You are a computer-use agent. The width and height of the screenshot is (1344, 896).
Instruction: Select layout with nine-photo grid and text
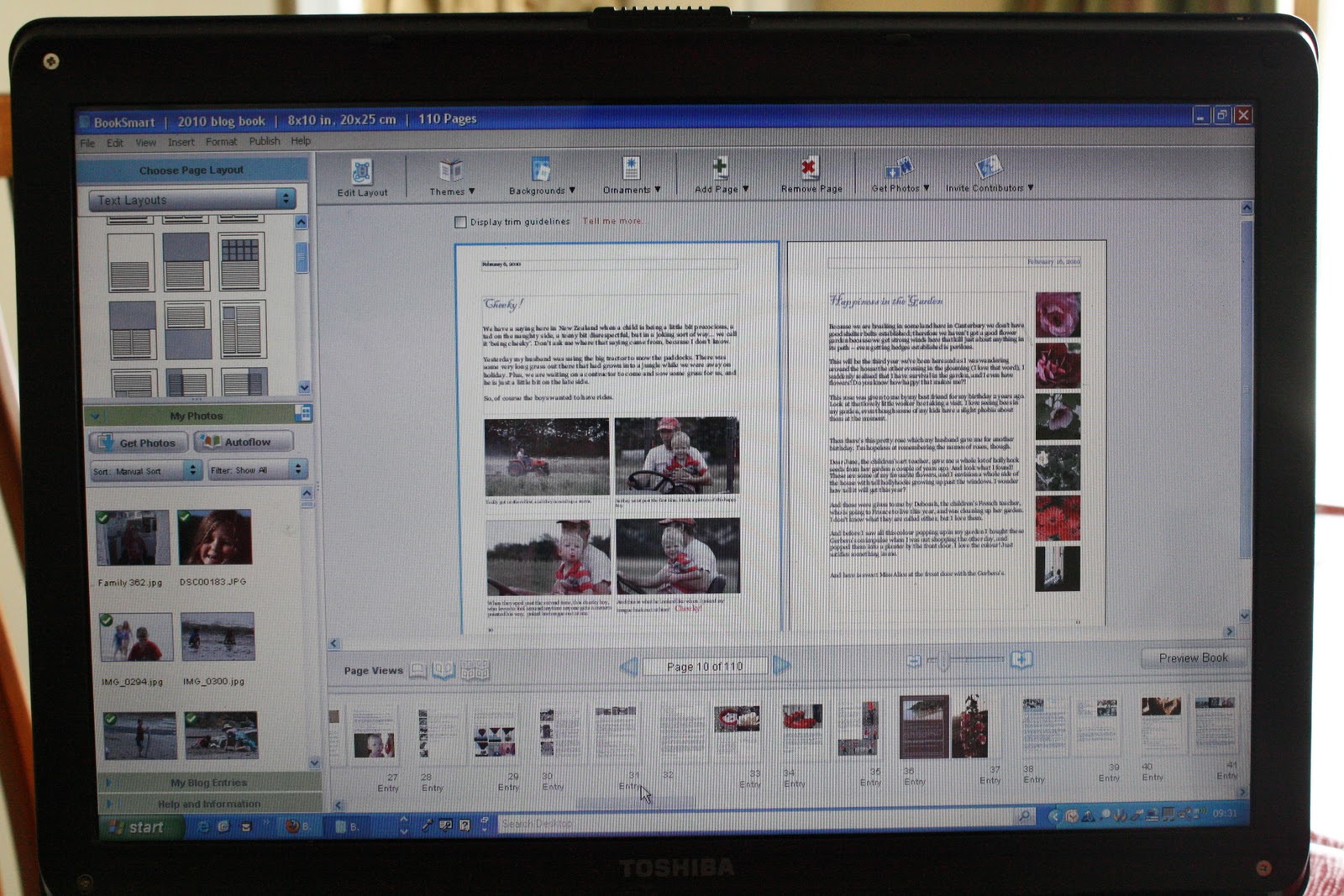241,262
